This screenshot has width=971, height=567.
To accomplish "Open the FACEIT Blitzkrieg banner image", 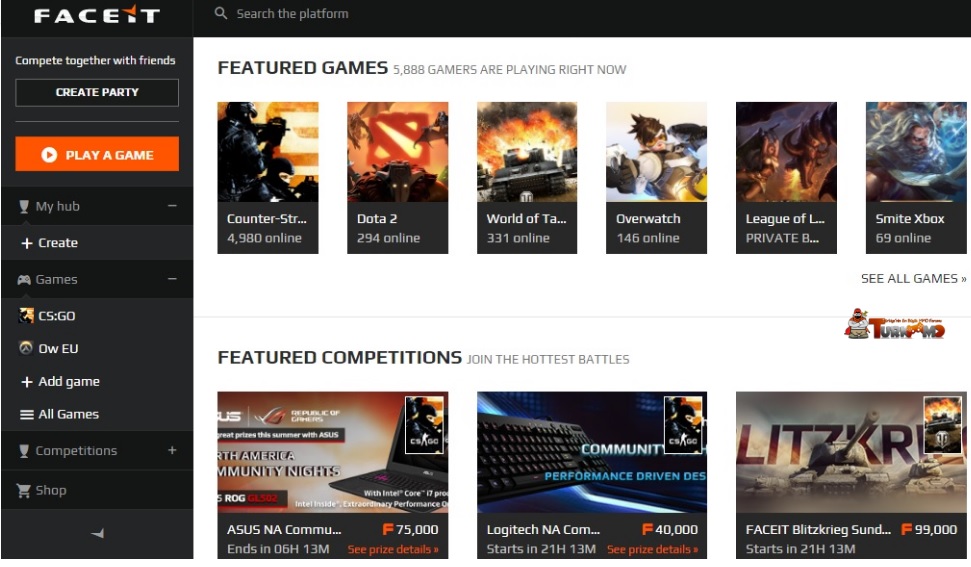I will click(851, 452).
